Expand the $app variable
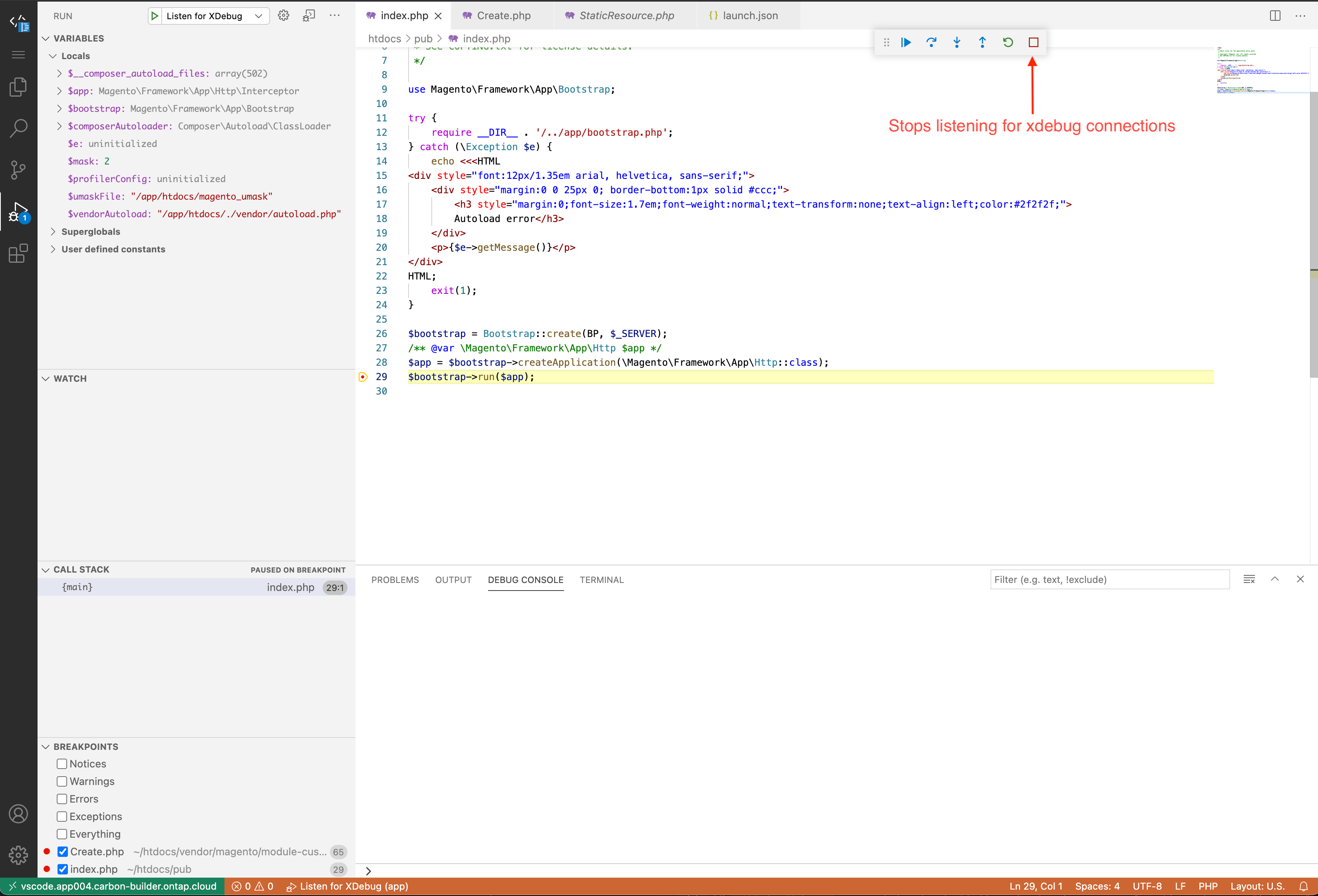Viewport: 1318px width, 896px height. (x=60, y=91)
